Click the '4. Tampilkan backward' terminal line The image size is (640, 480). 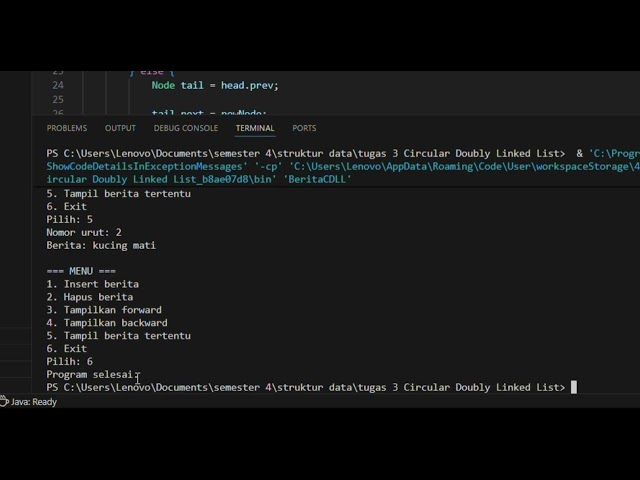point(107,323)
